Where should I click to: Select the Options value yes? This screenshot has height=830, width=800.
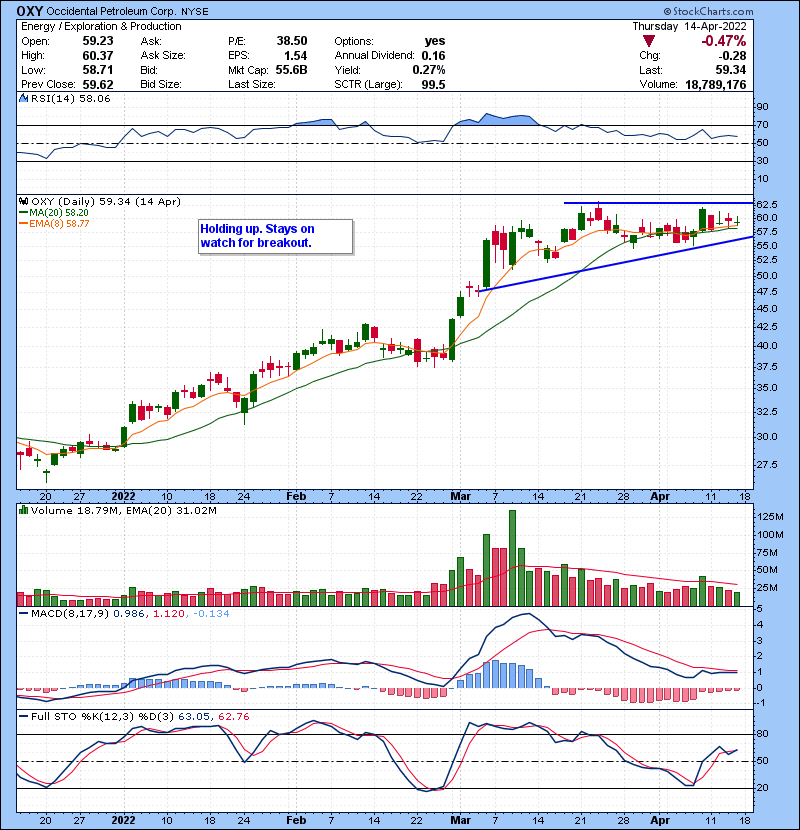(435, 41)
